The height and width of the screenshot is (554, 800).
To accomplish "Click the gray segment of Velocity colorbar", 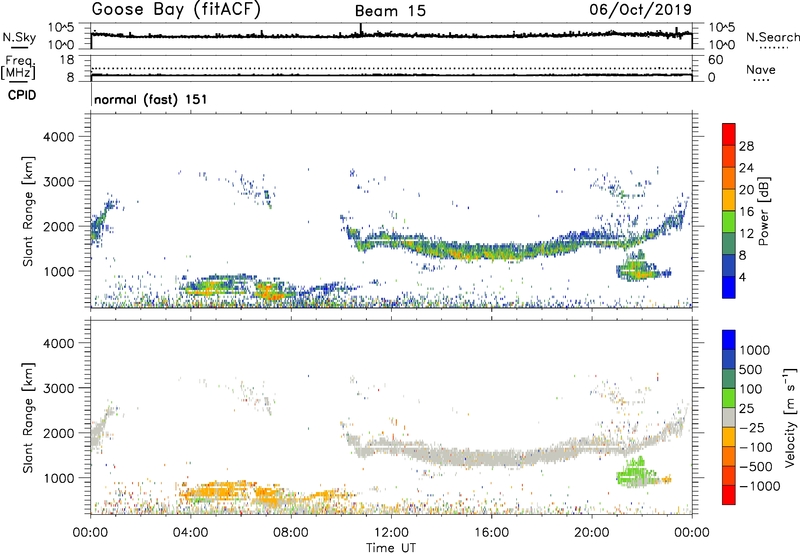I will (729, 418).
